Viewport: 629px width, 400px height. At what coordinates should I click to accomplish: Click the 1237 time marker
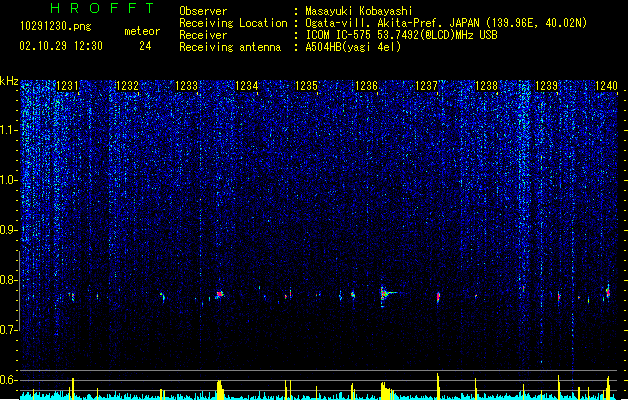click(x=426, y=86)
